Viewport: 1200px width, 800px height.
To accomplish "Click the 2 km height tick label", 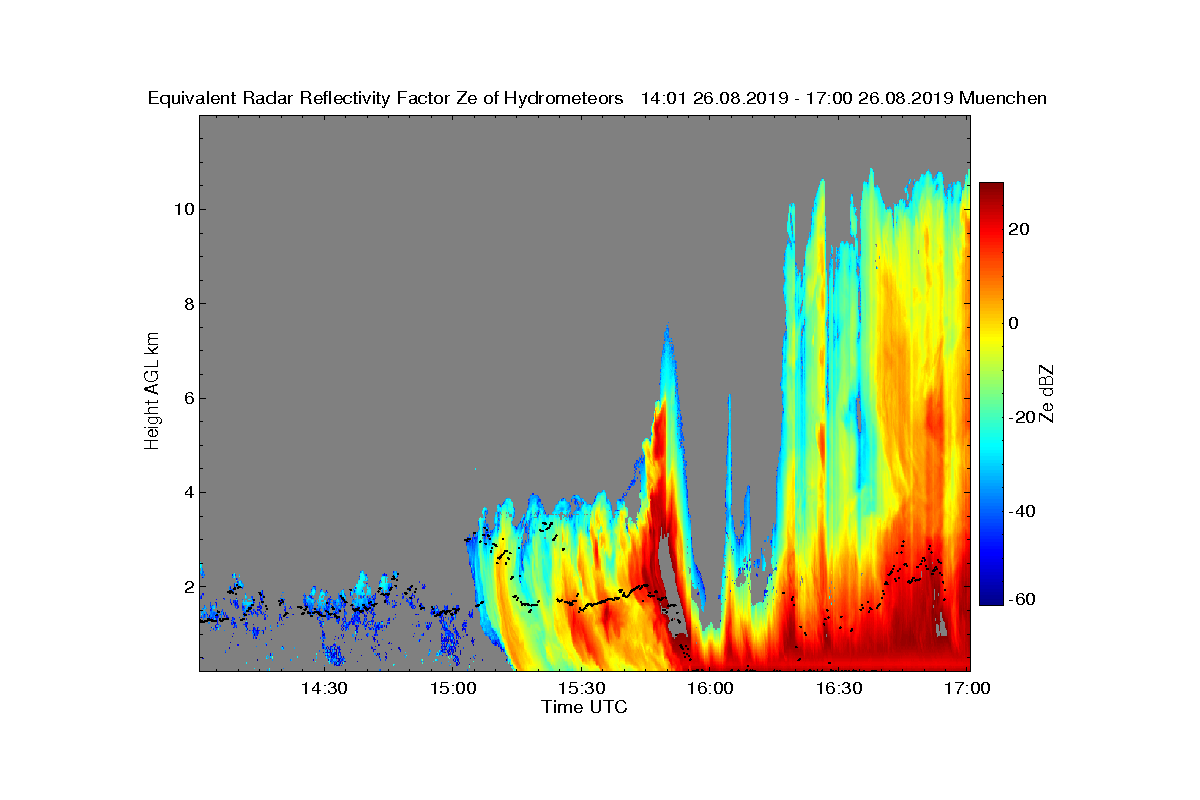I will (187, 587).
